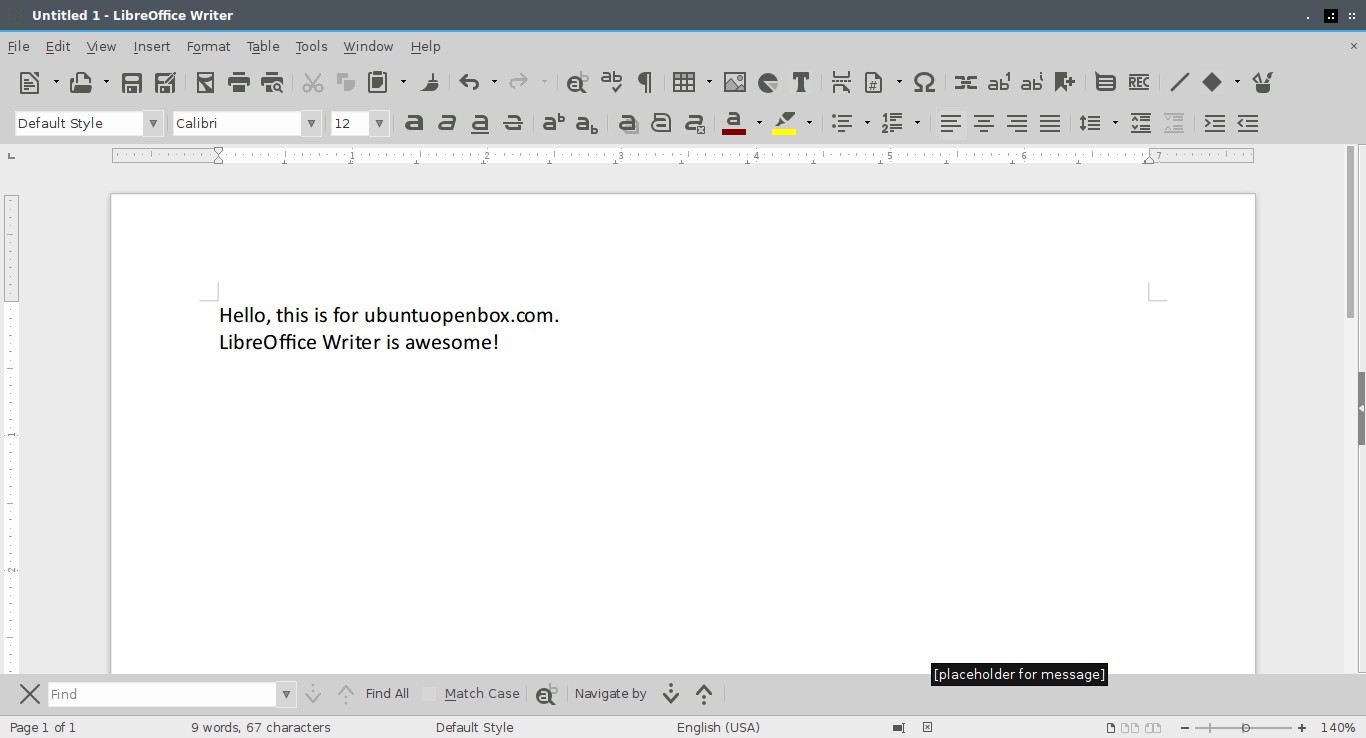Insert a chart icon
Image resolution: width=1366 pixels, height=738 pixels.
click(768, 82)
